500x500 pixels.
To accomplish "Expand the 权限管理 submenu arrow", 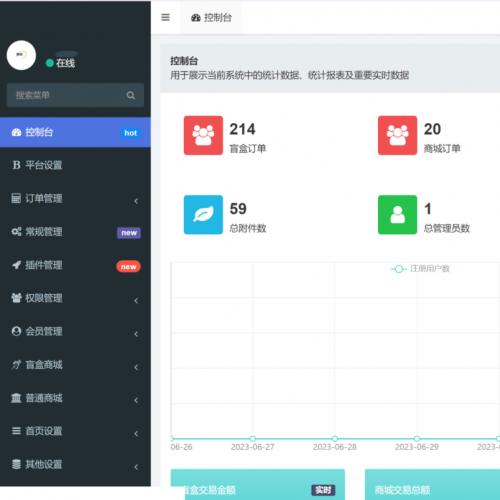I will pos(136,300).
